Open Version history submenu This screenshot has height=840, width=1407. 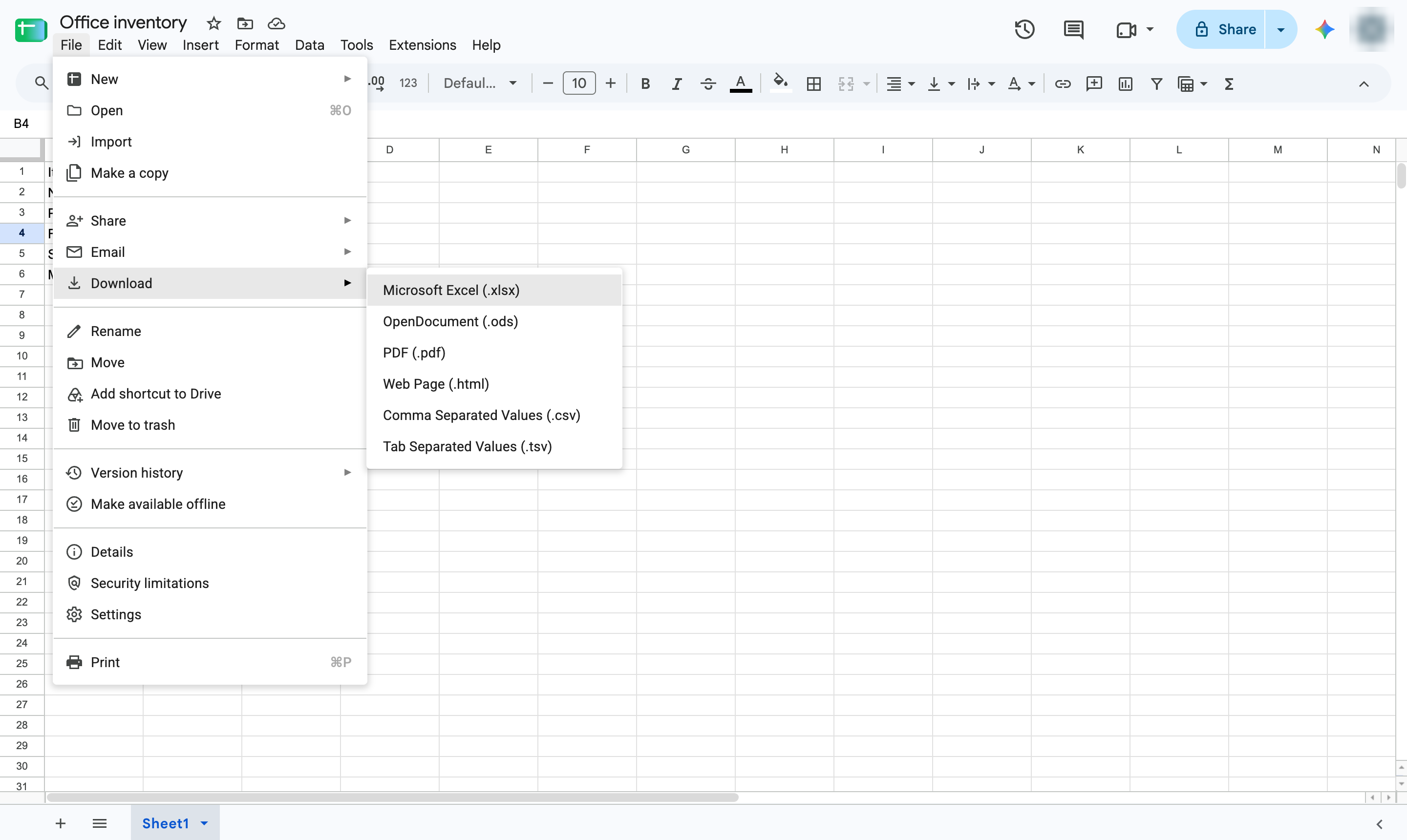[210, 473]
